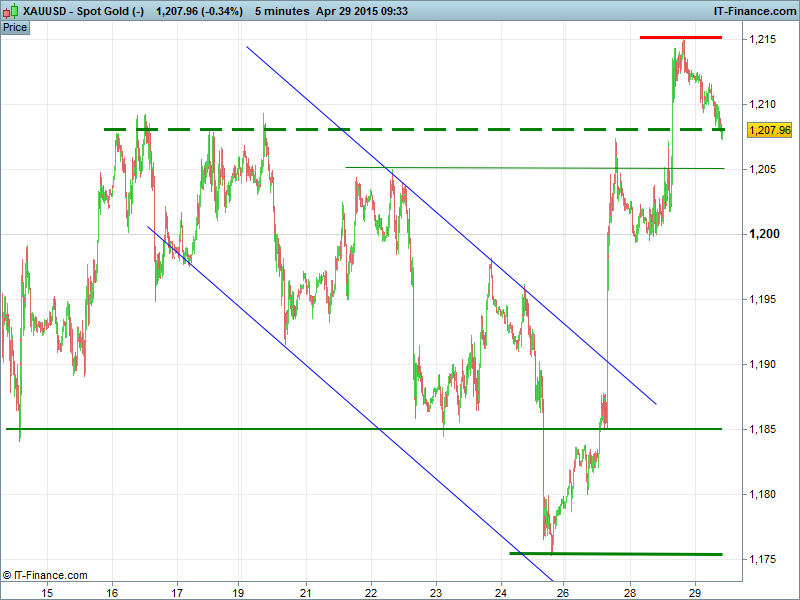Click the 1,207.96 (-0.34%) quote in title
Screen dimensions: 800x600
pos(199,10)
